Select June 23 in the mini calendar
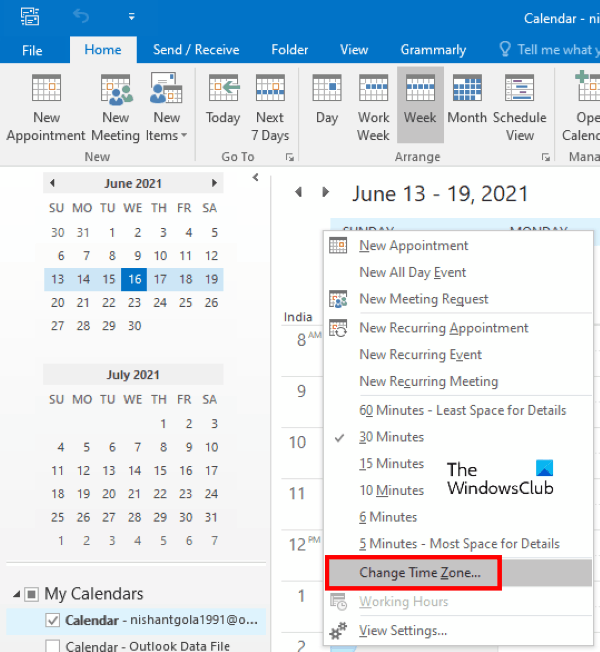This screenshot has height=652, width=600. 134,302
